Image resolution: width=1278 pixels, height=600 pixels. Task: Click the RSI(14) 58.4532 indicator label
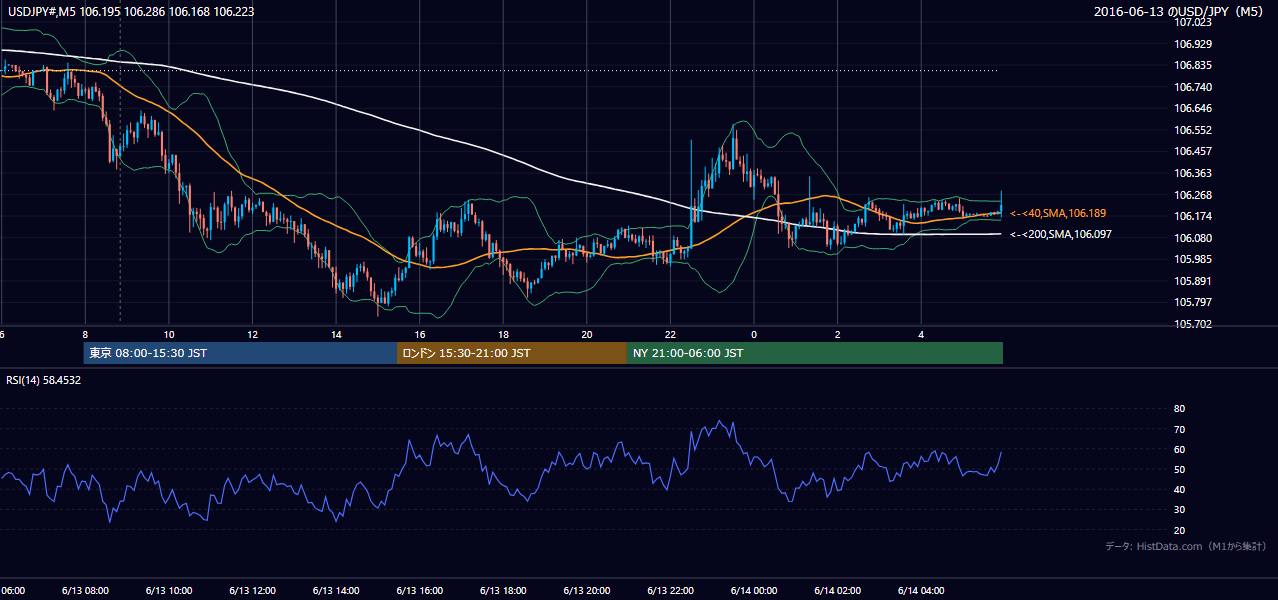tap(44, 380)
